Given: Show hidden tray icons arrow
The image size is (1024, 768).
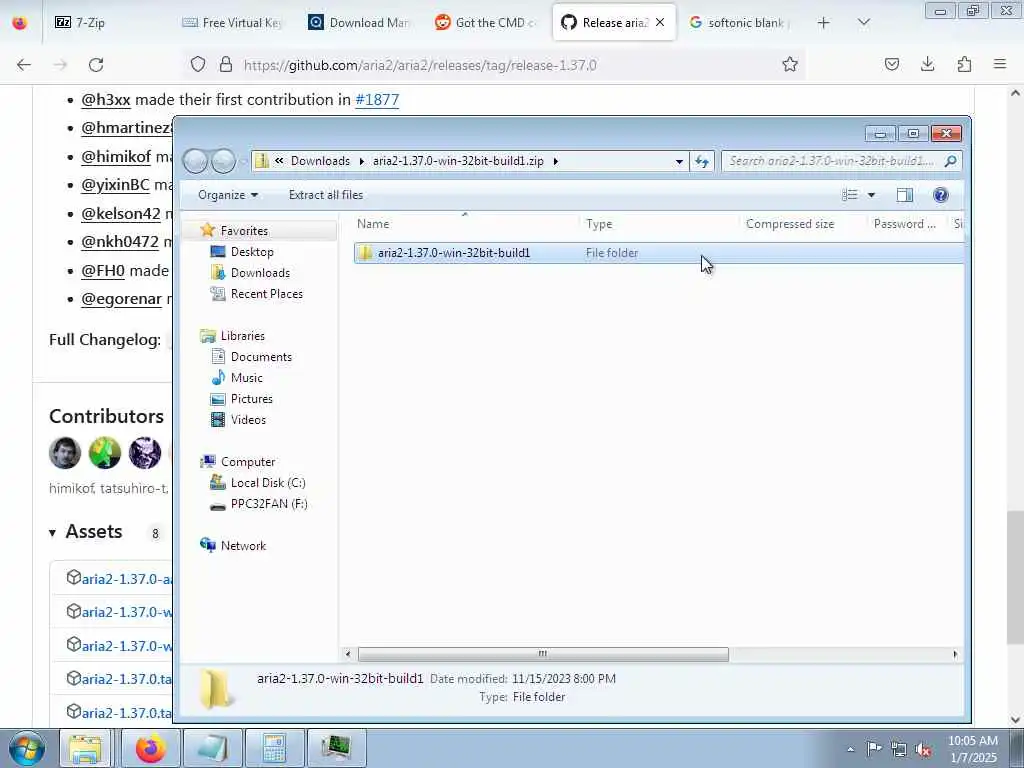Looking at the screenshot, I should pyautogui.click(x=850, y=750).
